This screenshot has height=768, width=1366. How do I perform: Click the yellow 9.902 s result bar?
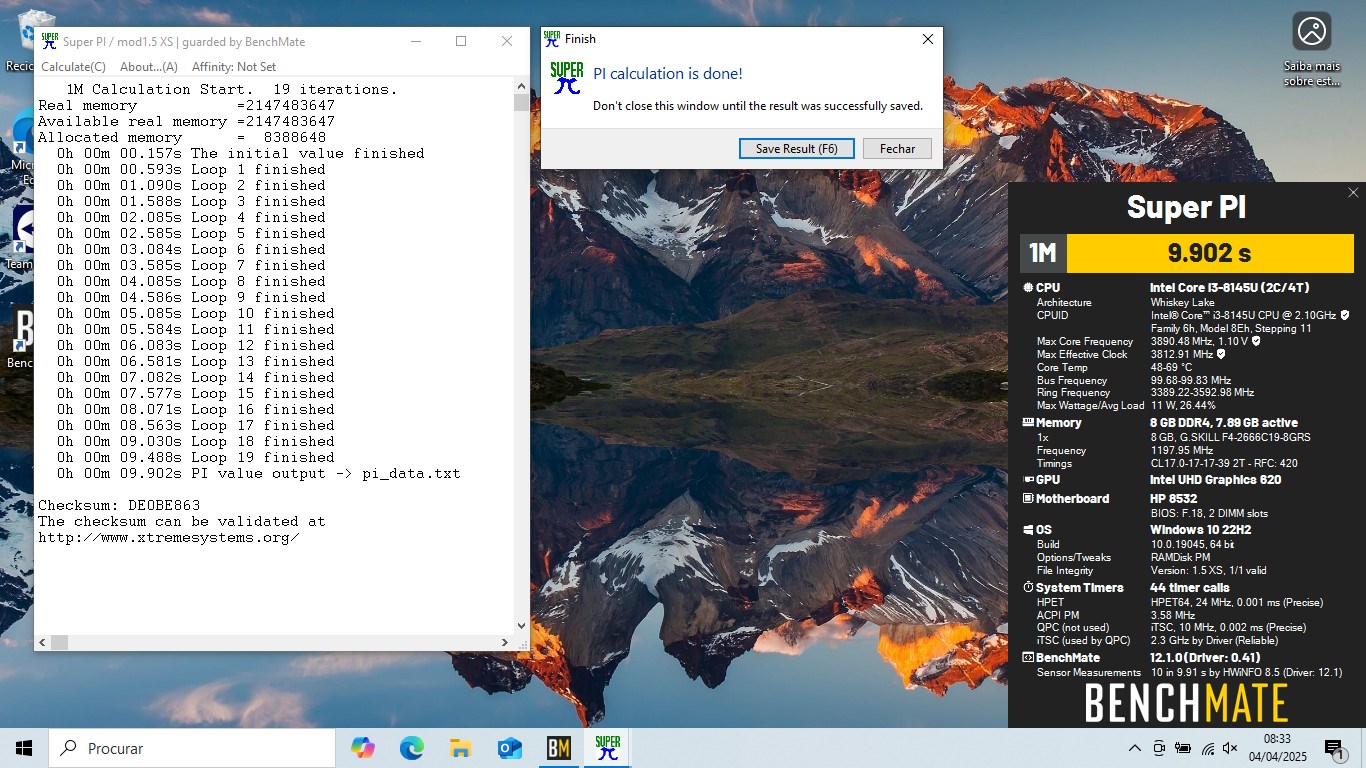[x=1210, y=253]
